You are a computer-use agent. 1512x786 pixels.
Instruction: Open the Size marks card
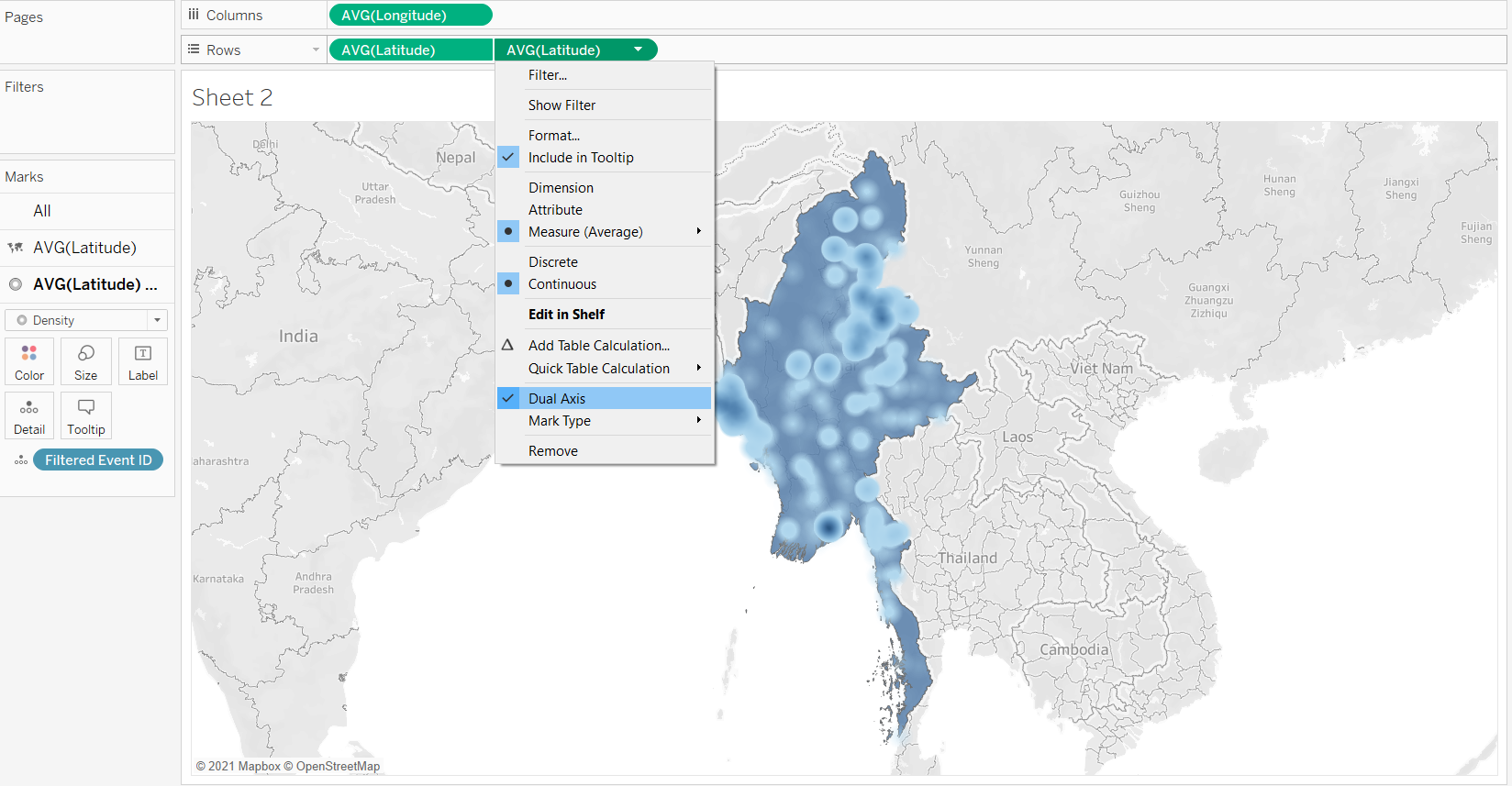click(x=86, y=361)
